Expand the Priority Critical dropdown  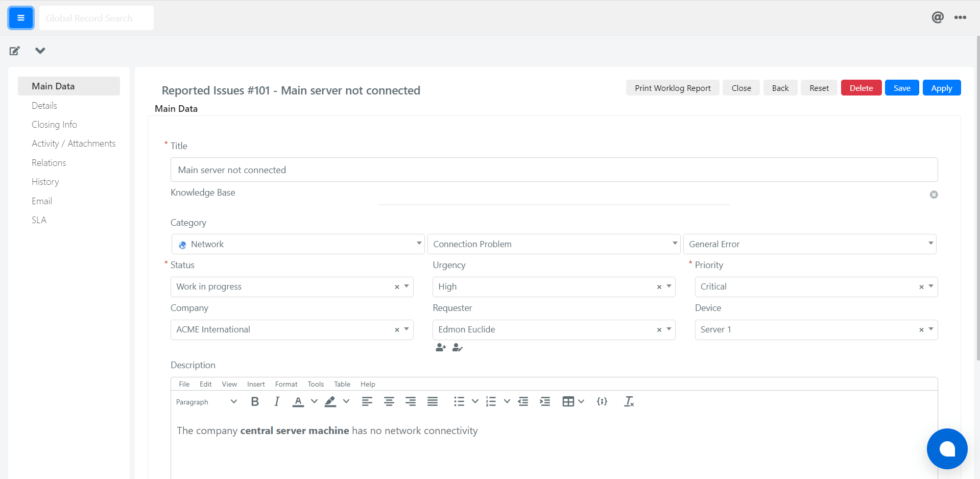click(x=931, y=286)
